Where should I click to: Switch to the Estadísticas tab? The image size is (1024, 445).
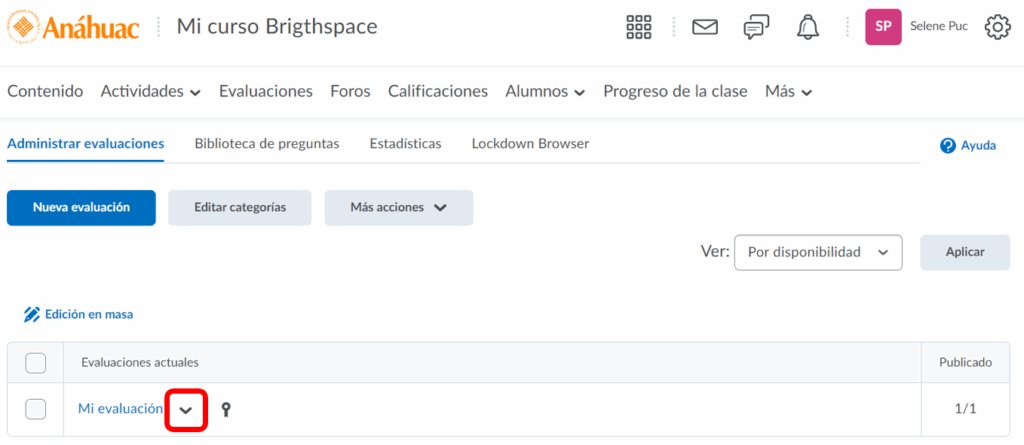405,144
